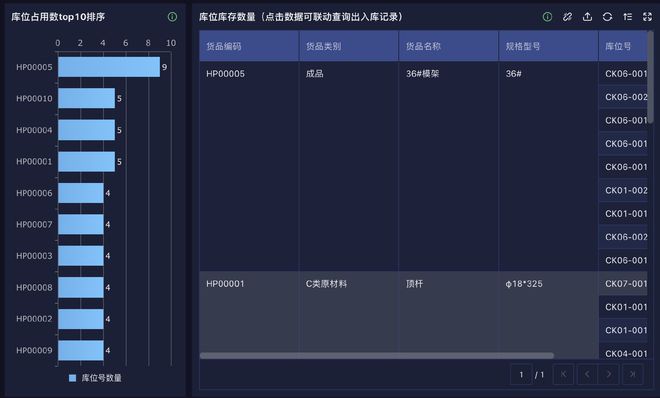Click the 规格型号 column header

[548, 46]
